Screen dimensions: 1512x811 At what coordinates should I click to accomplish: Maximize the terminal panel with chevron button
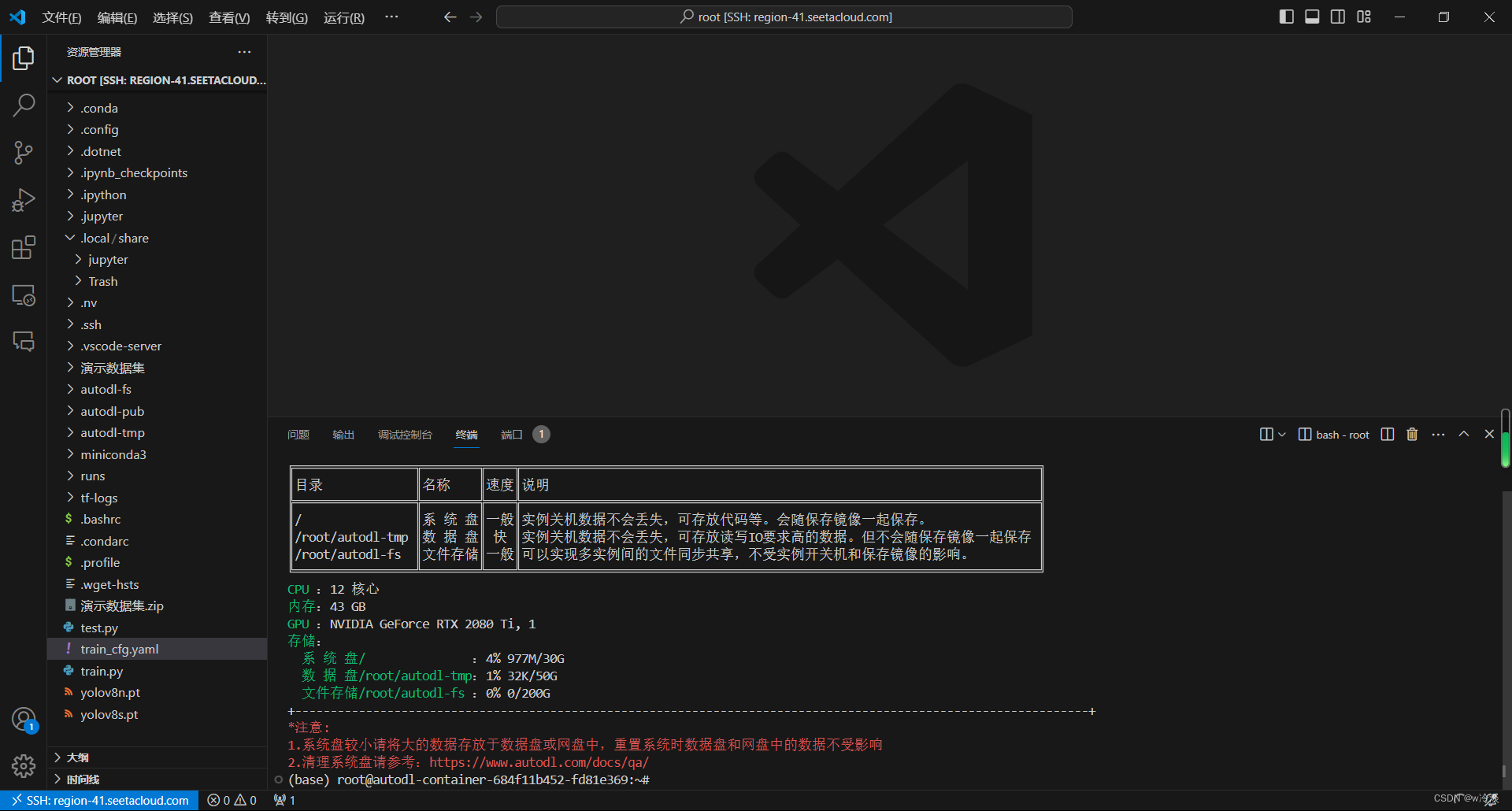tap(1464, 434)
